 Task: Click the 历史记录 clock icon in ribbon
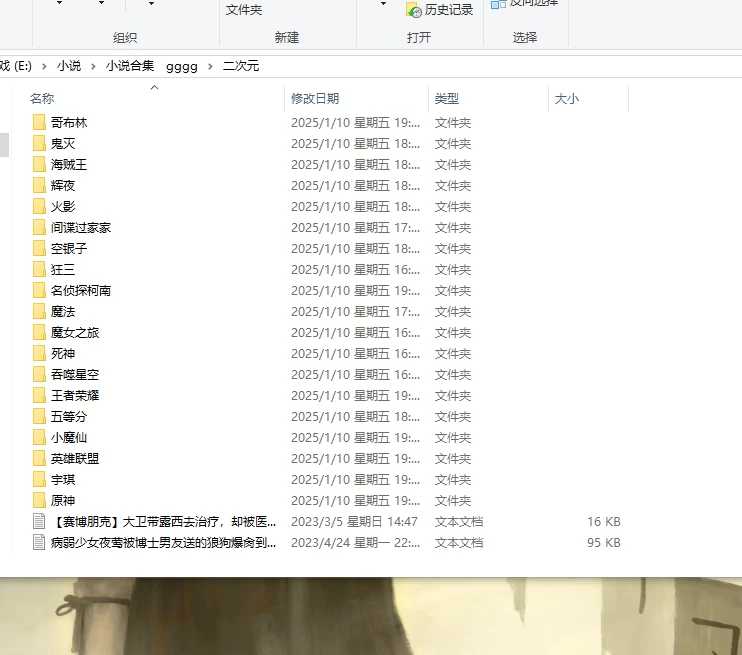click(x=414, y=10)
